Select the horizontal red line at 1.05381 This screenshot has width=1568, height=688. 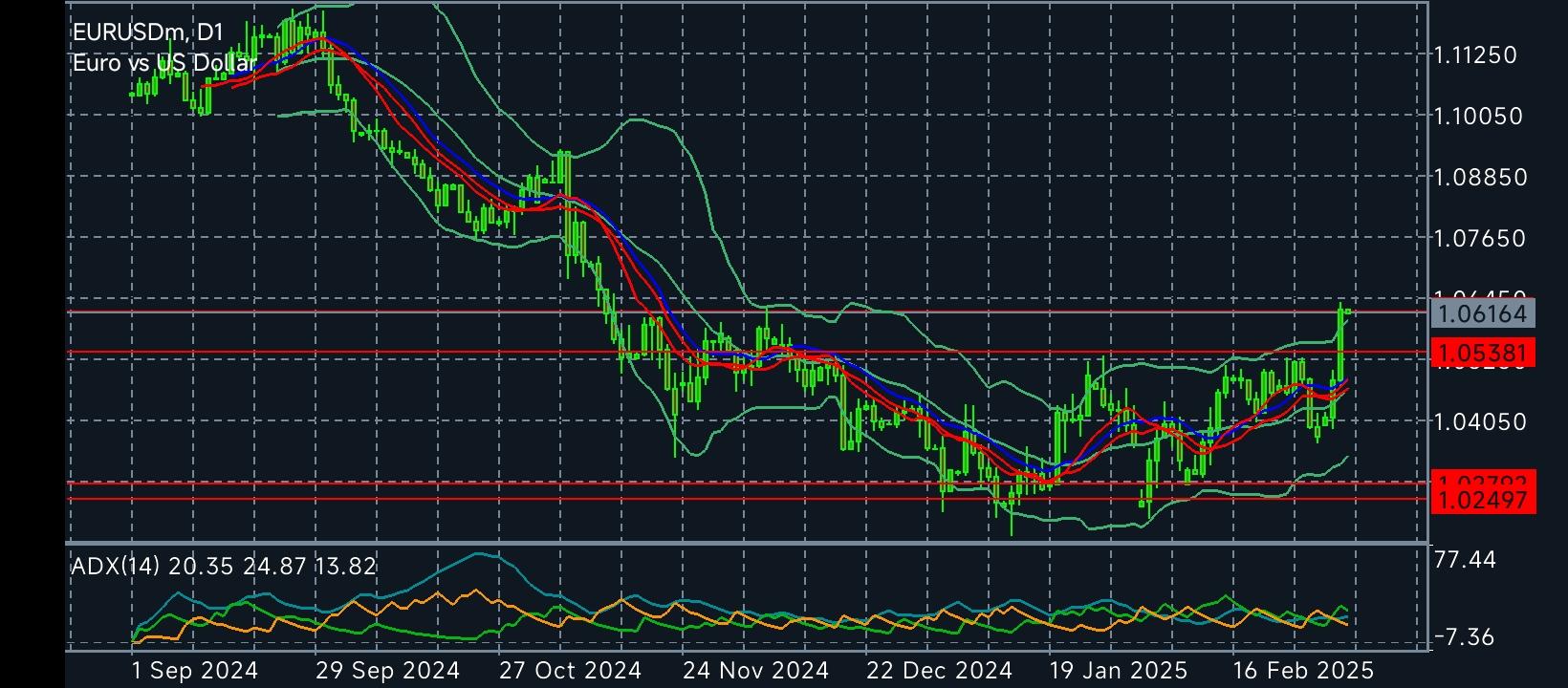coord(746,353)
